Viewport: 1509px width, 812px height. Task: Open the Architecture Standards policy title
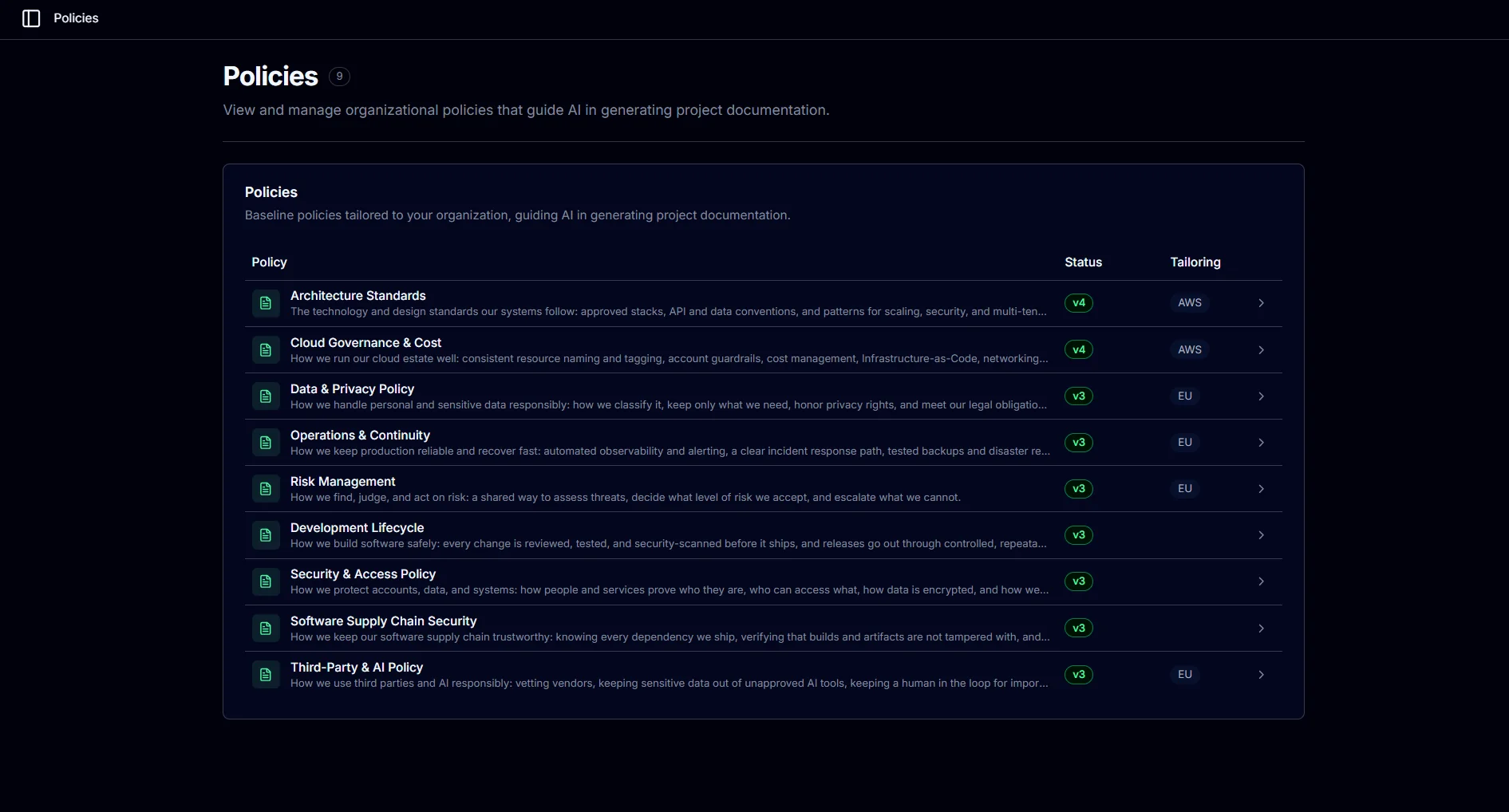pos(357,296)
